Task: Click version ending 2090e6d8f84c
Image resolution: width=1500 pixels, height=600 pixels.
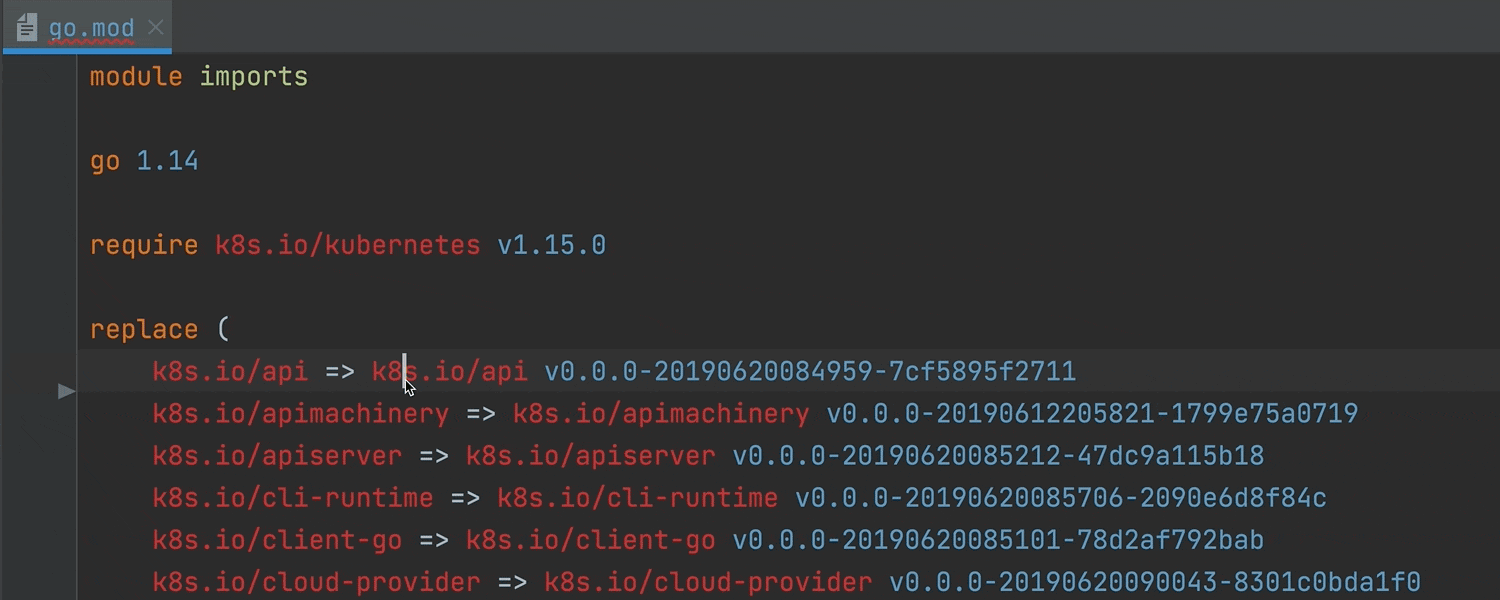Action: pos(1061,498)
